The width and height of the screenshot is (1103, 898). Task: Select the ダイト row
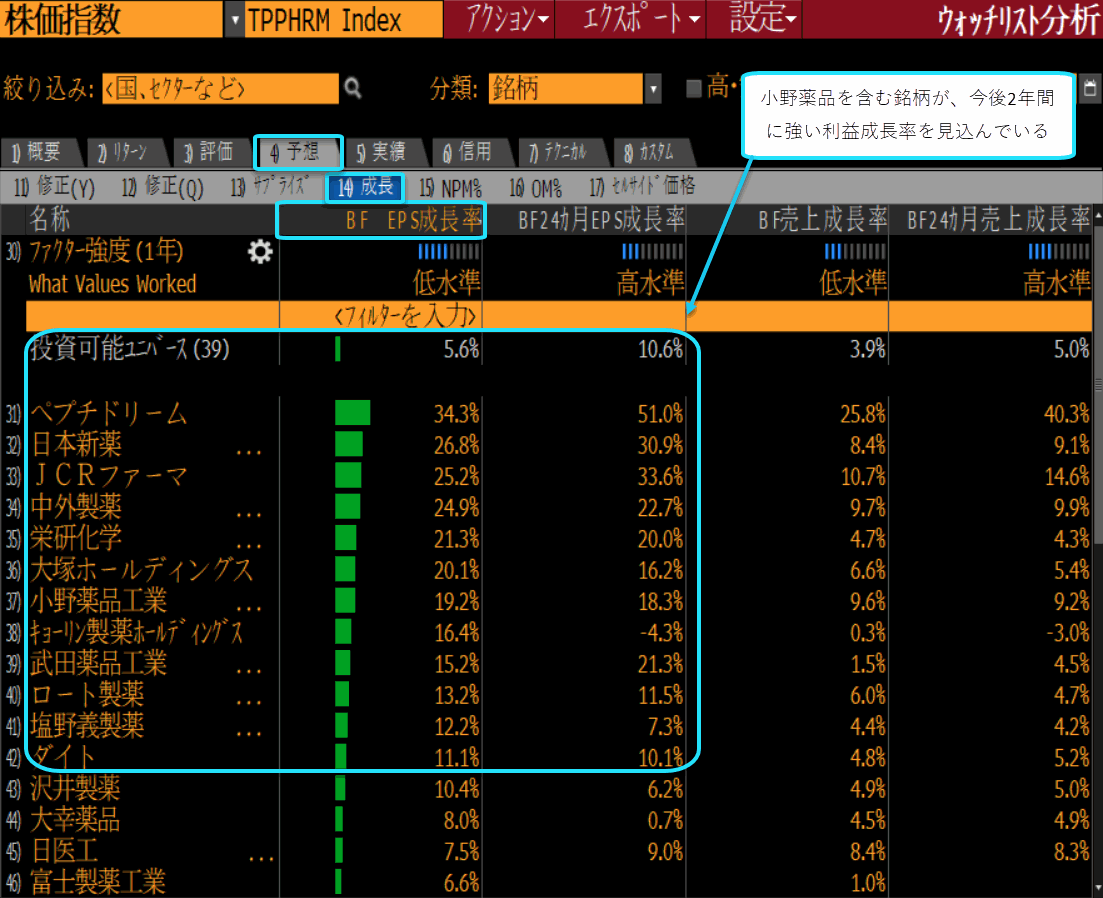(549, 757)
